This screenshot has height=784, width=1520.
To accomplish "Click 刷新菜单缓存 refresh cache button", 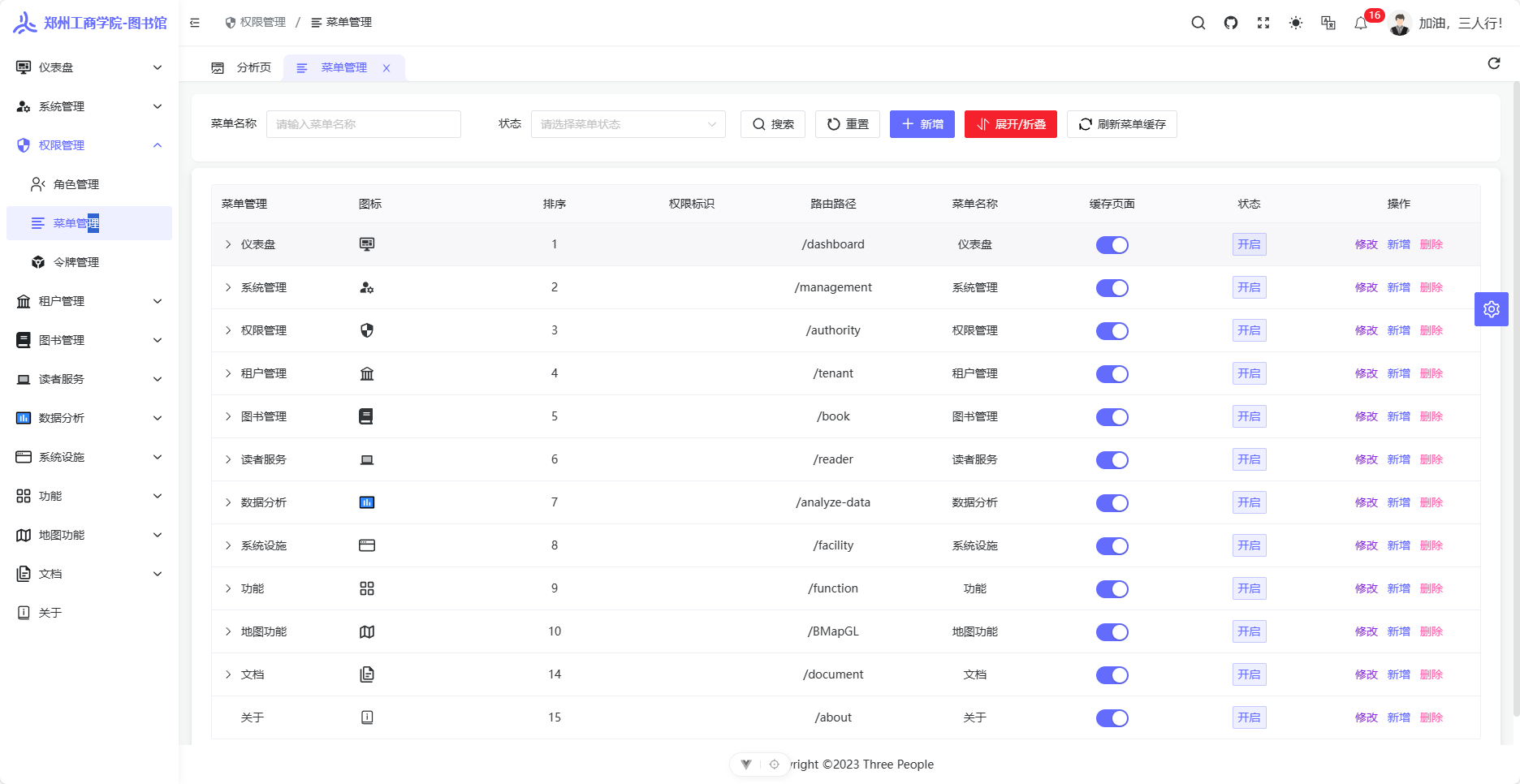I will pyautogui.click(x=1122, y=124).
